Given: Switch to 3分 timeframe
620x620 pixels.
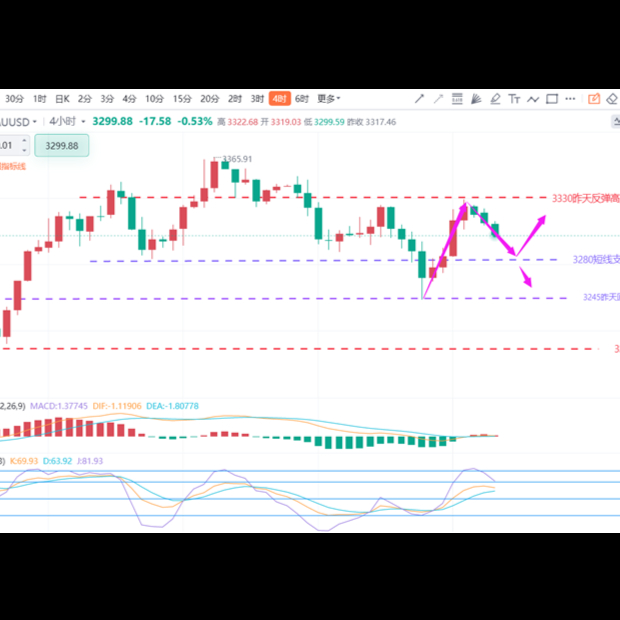Looking at the screenshot, I should point(107,99).
